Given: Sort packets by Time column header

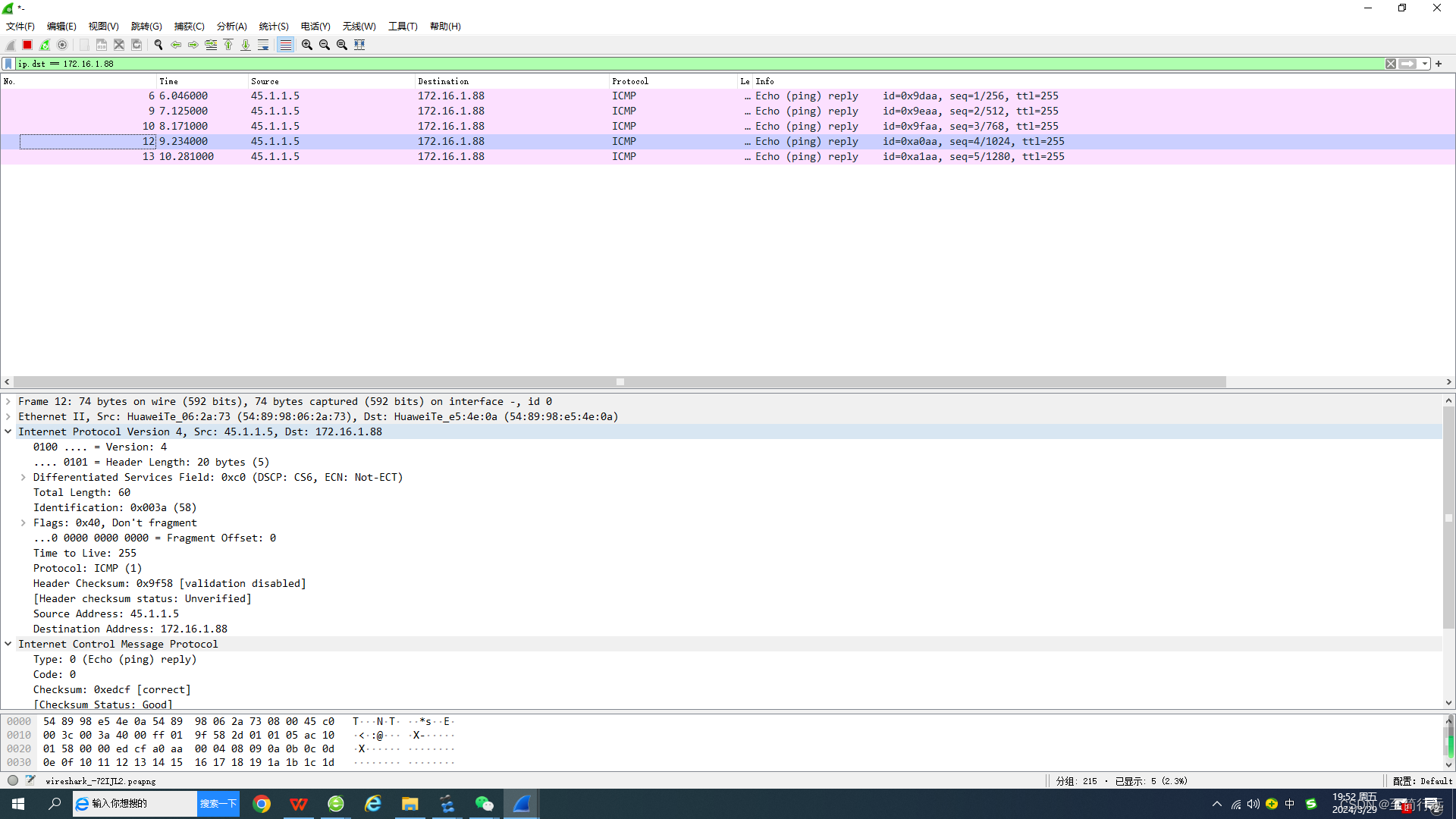Looking at the screenshot, I should 202,81.
